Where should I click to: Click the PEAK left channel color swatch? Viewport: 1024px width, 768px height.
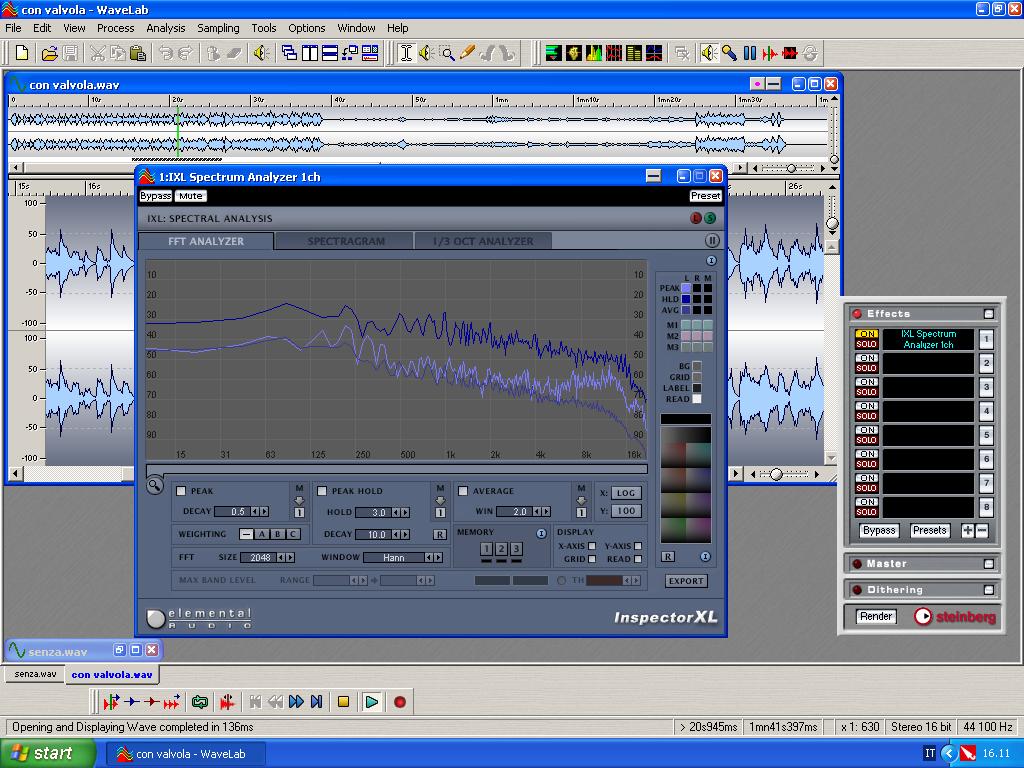tap(686, 288)
